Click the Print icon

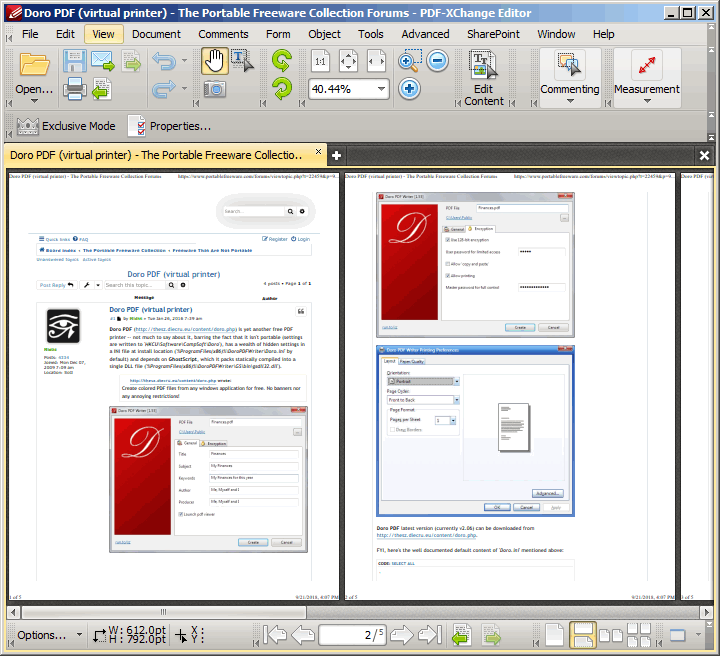75,89
